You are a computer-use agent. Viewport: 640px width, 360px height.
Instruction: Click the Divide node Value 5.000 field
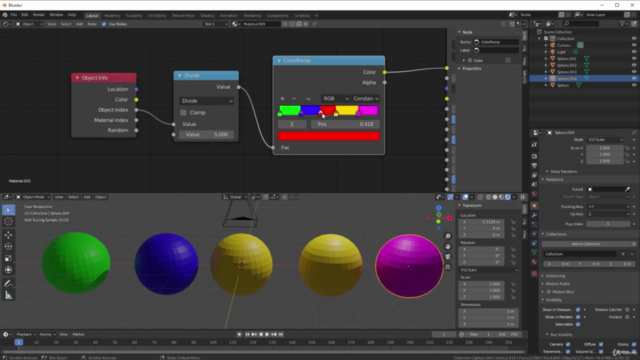[206, 135]
